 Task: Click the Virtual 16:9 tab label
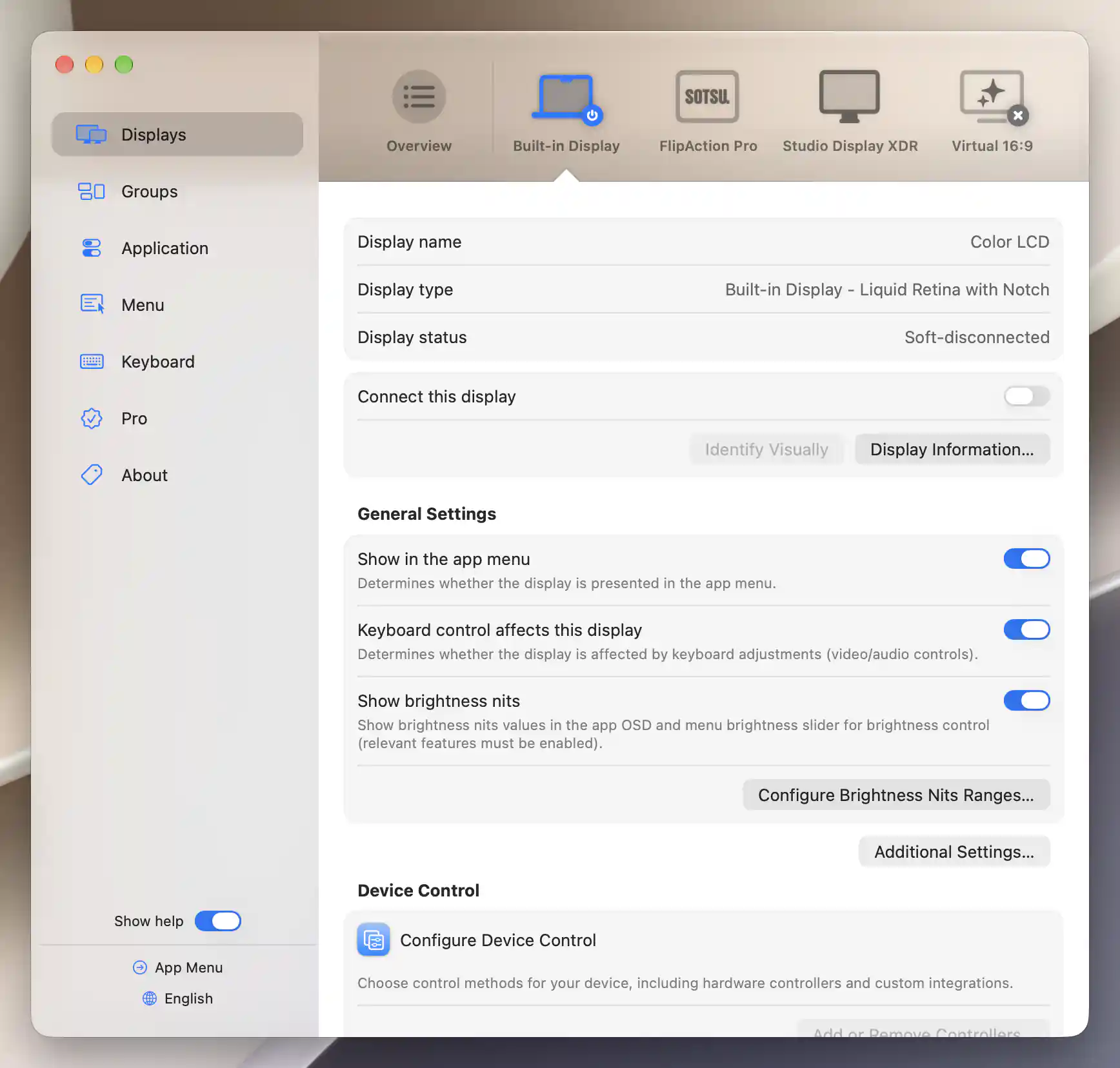pyautogui.click(x=992, y=146)
